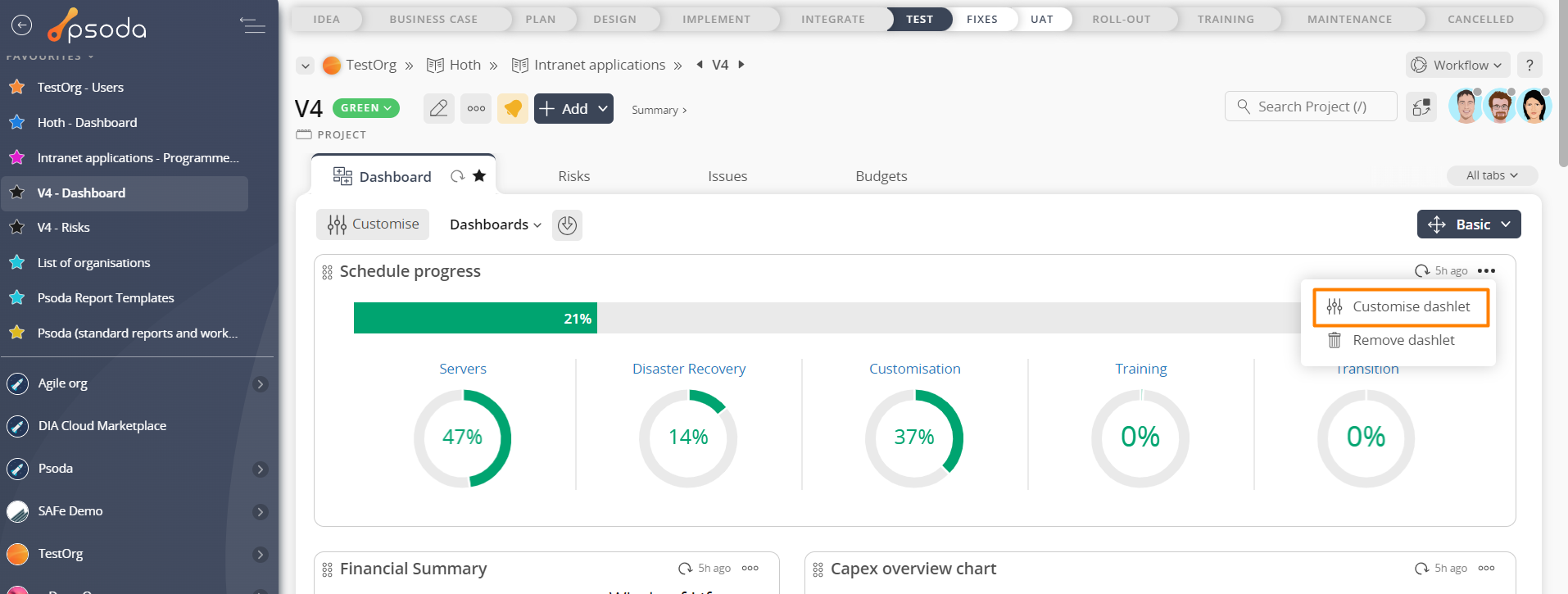The image size is (1568, 594).
Task: Open the Disaster Recovery progress link
Action: pyautogui.click(x=689, y=369)
